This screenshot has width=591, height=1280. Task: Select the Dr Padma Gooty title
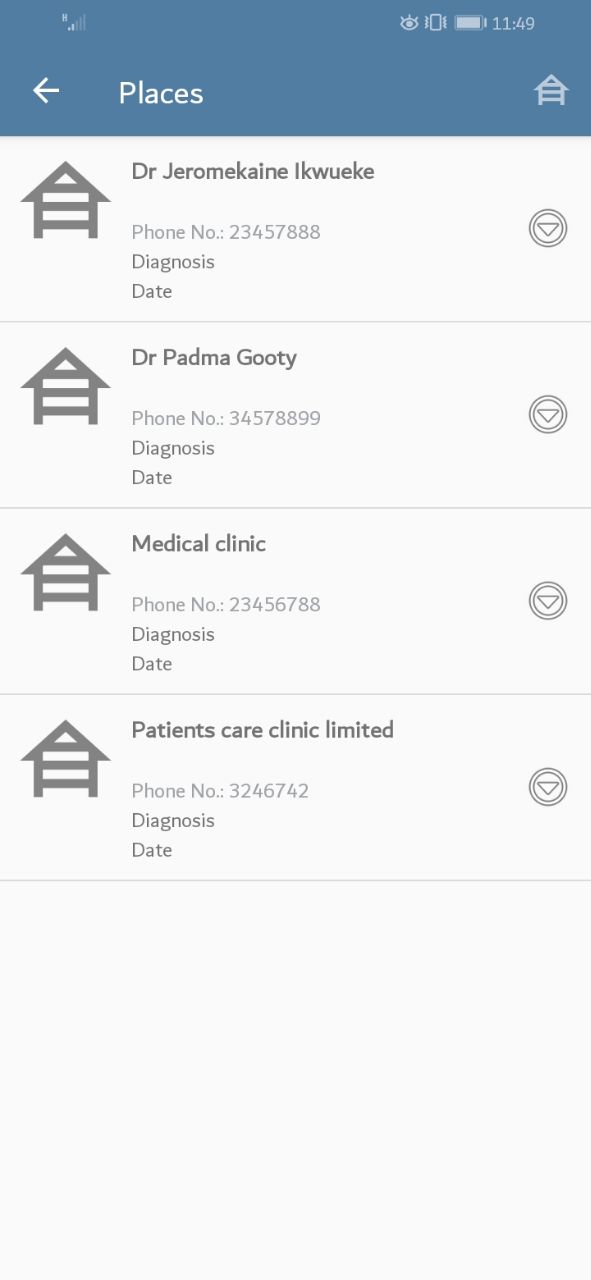click(214, 358)
